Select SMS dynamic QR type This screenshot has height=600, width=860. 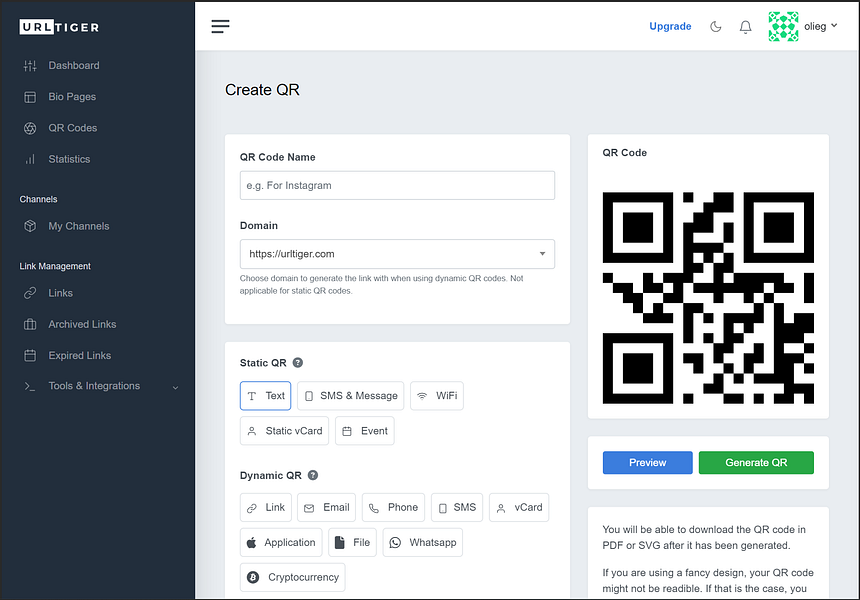pos(457,507)
